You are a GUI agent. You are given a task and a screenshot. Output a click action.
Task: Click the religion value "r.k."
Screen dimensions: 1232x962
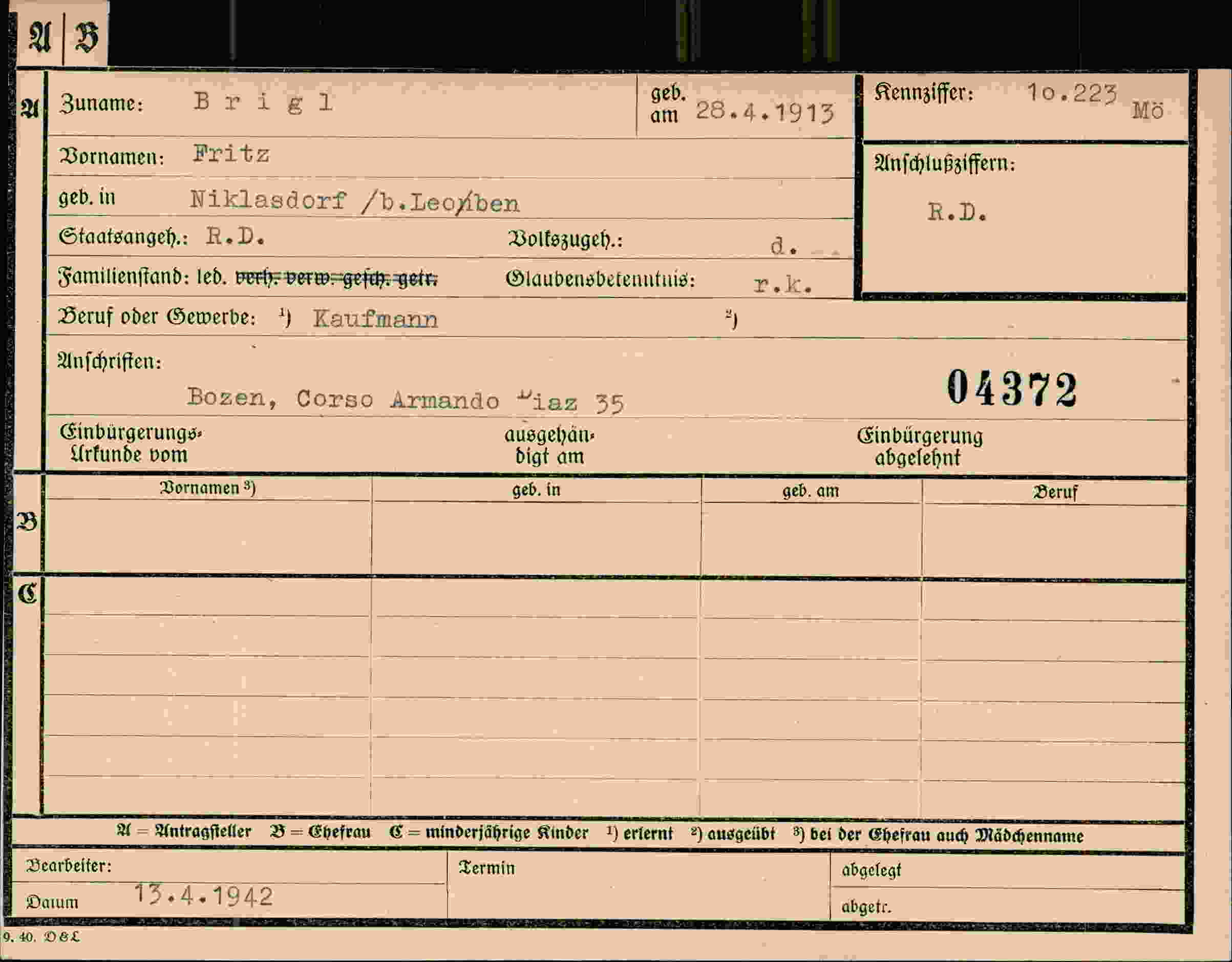point(783,285)
